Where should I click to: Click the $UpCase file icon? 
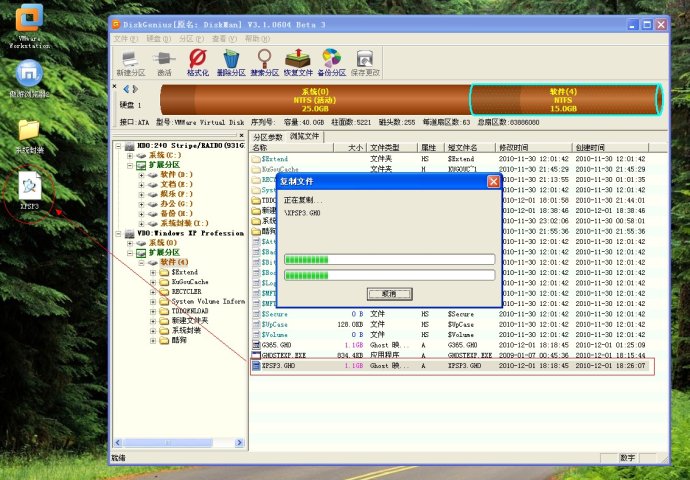[256, 324]
